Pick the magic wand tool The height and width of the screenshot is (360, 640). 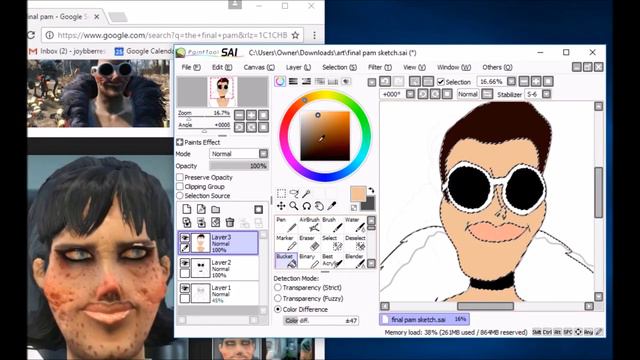pos(306,193)
